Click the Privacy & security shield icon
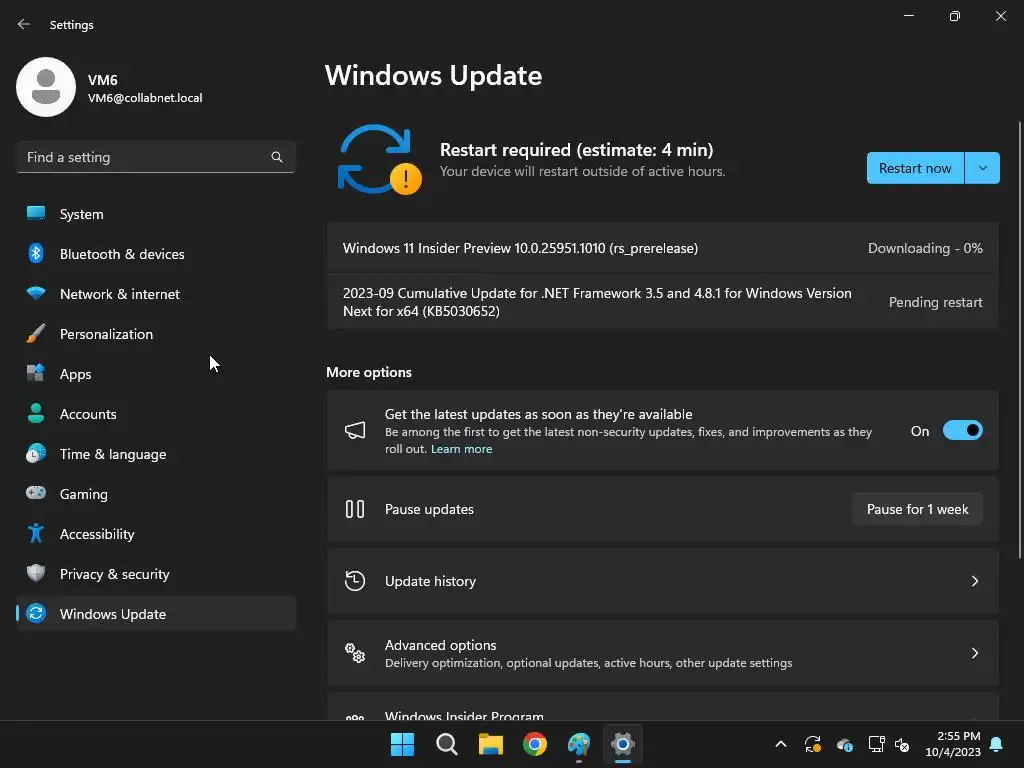This screenshot has width=1024, height=768. 36,573
